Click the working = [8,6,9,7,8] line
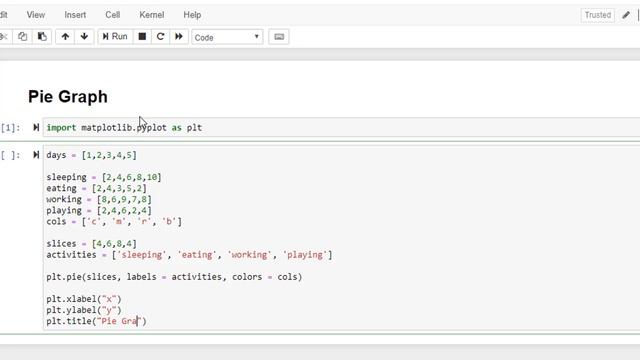640x360 pixels. click(99, 200)
